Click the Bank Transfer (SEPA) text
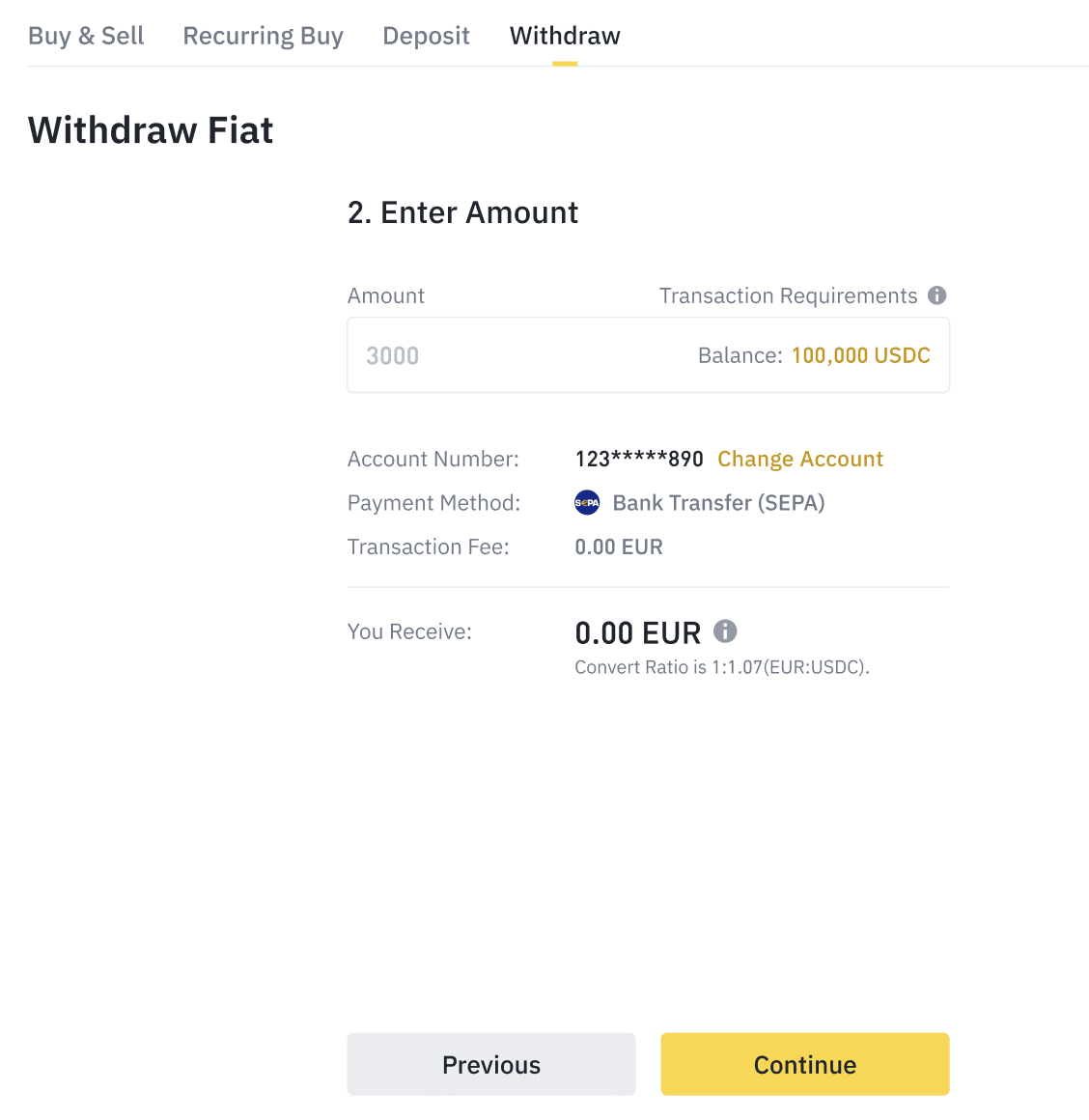Image resolution: width=1089 pixels, height=1120 pixels. (x=718, y=503)
